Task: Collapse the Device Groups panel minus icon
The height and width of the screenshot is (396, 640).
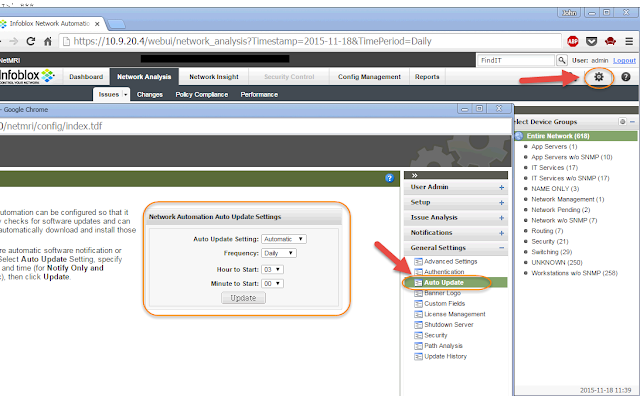Action: [632, 122]
